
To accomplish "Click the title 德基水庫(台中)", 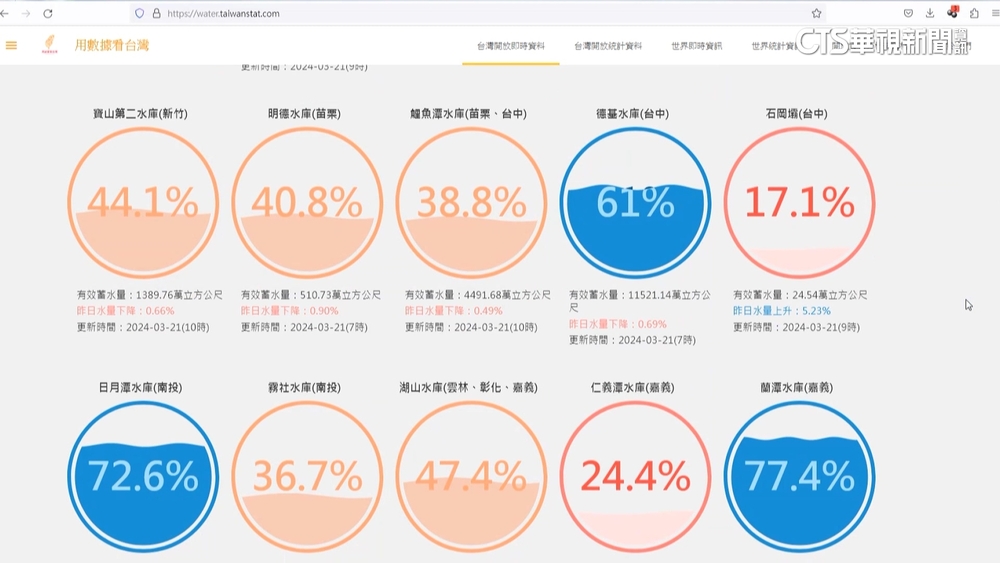I will [633, 113].
